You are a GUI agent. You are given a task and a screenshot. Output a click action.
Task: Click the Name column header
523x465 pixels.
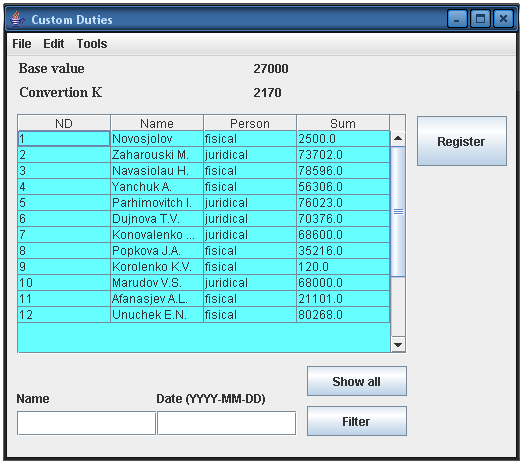click(x=157, y=123)
